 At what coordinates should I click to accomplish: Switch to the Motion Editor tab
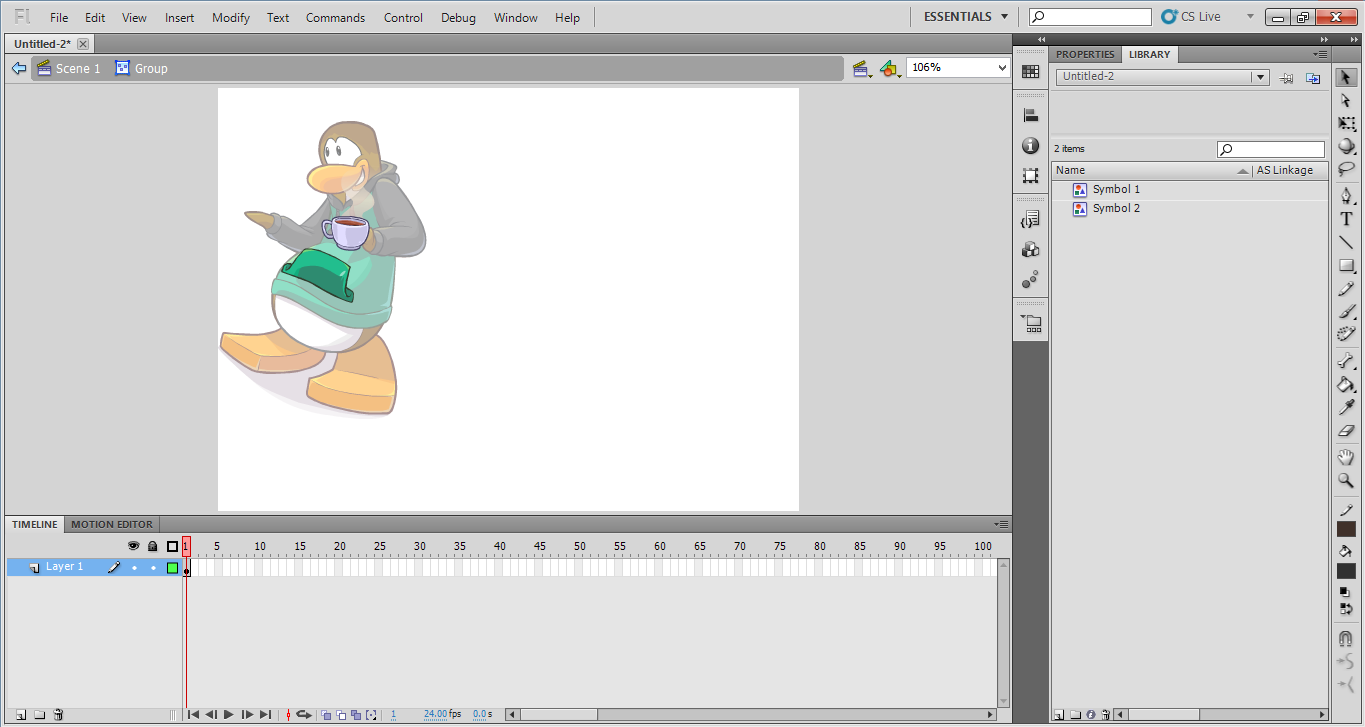112,524
